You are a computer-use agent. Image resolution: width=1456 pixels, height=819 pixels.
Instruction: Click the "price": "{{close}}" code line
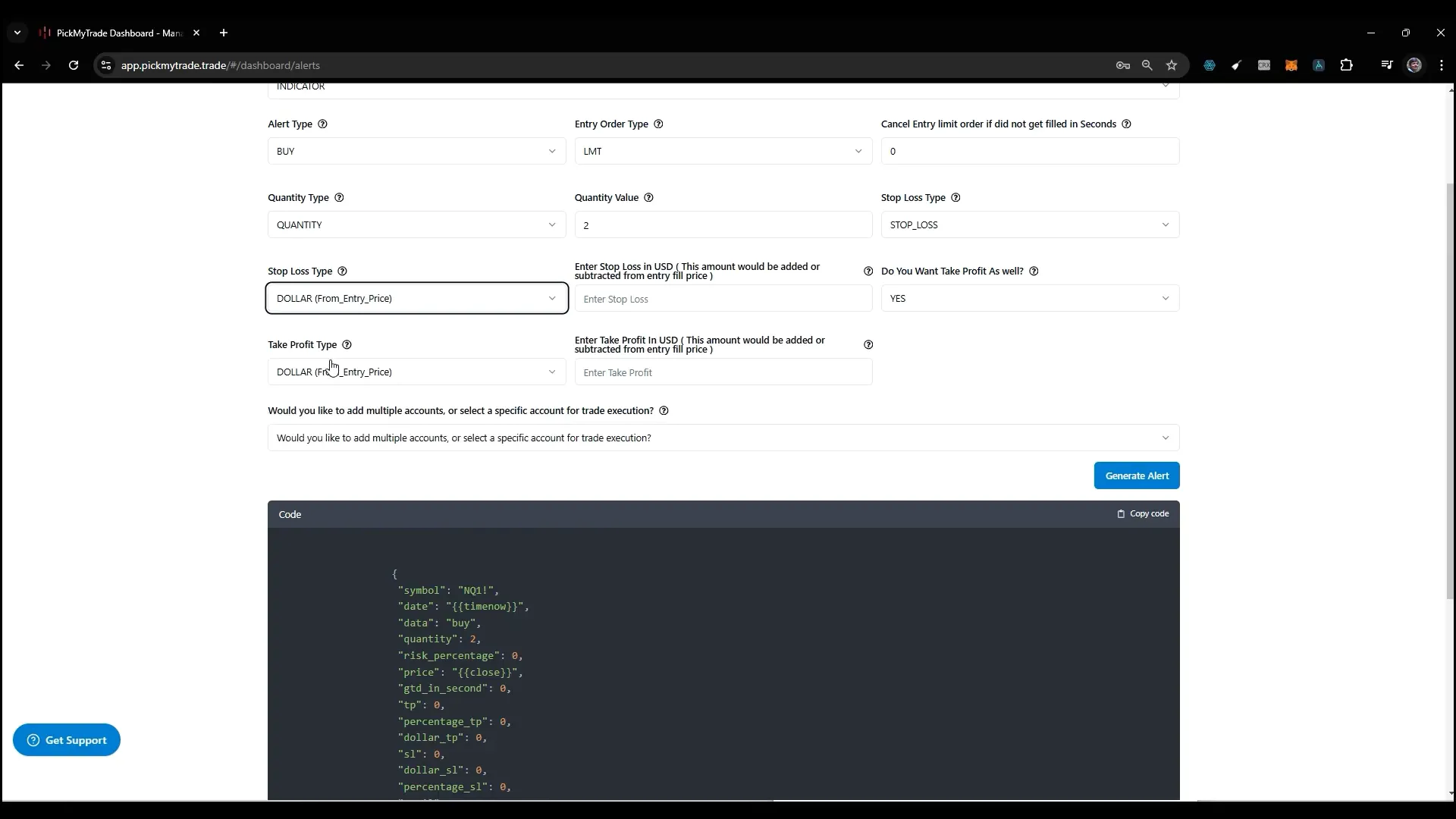pyautogui.click(x=460, y=672)
